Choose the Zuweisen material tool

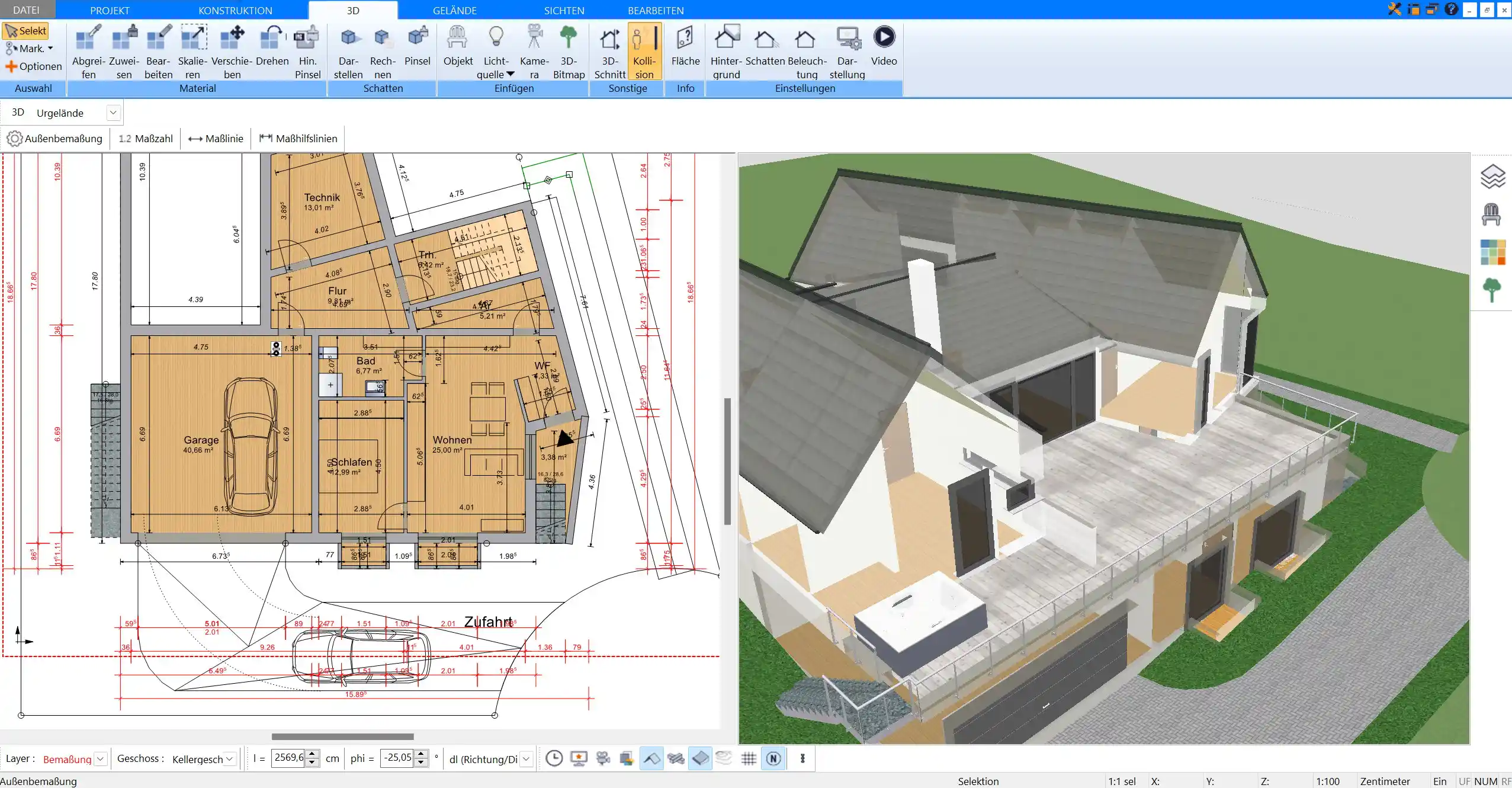[x=124, y=52]
